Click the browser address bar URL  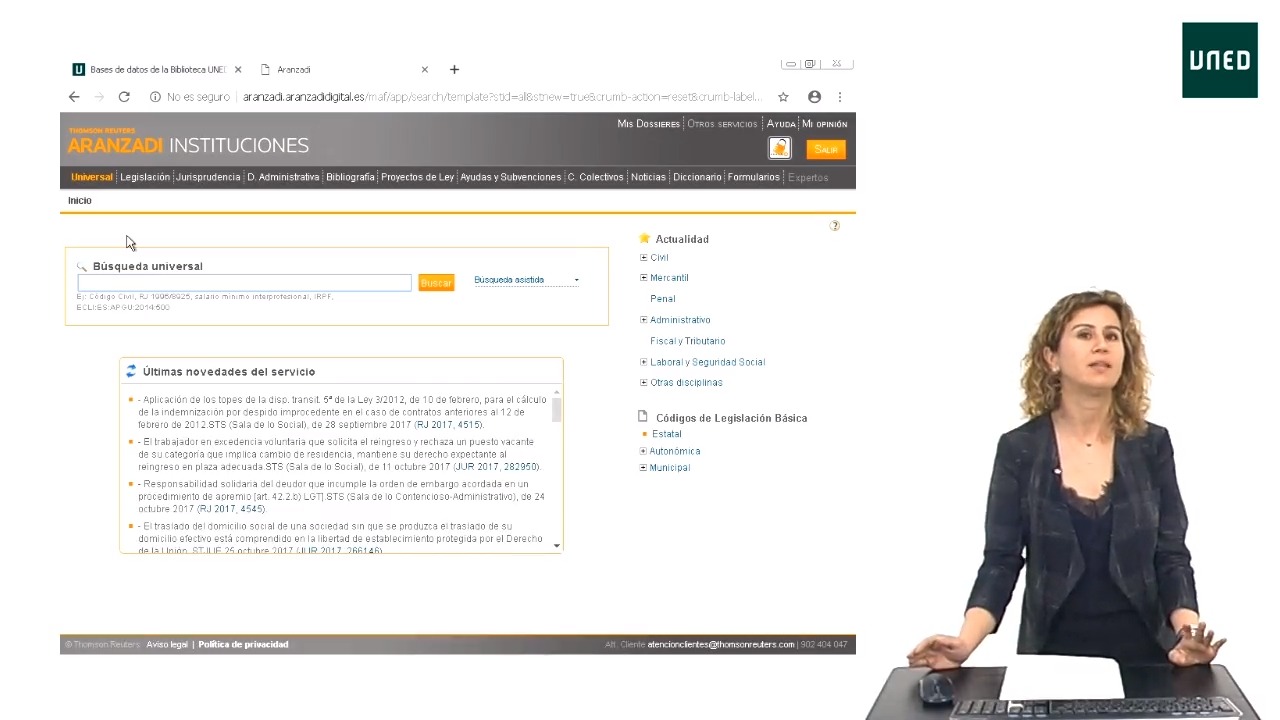tap(502, 97)
